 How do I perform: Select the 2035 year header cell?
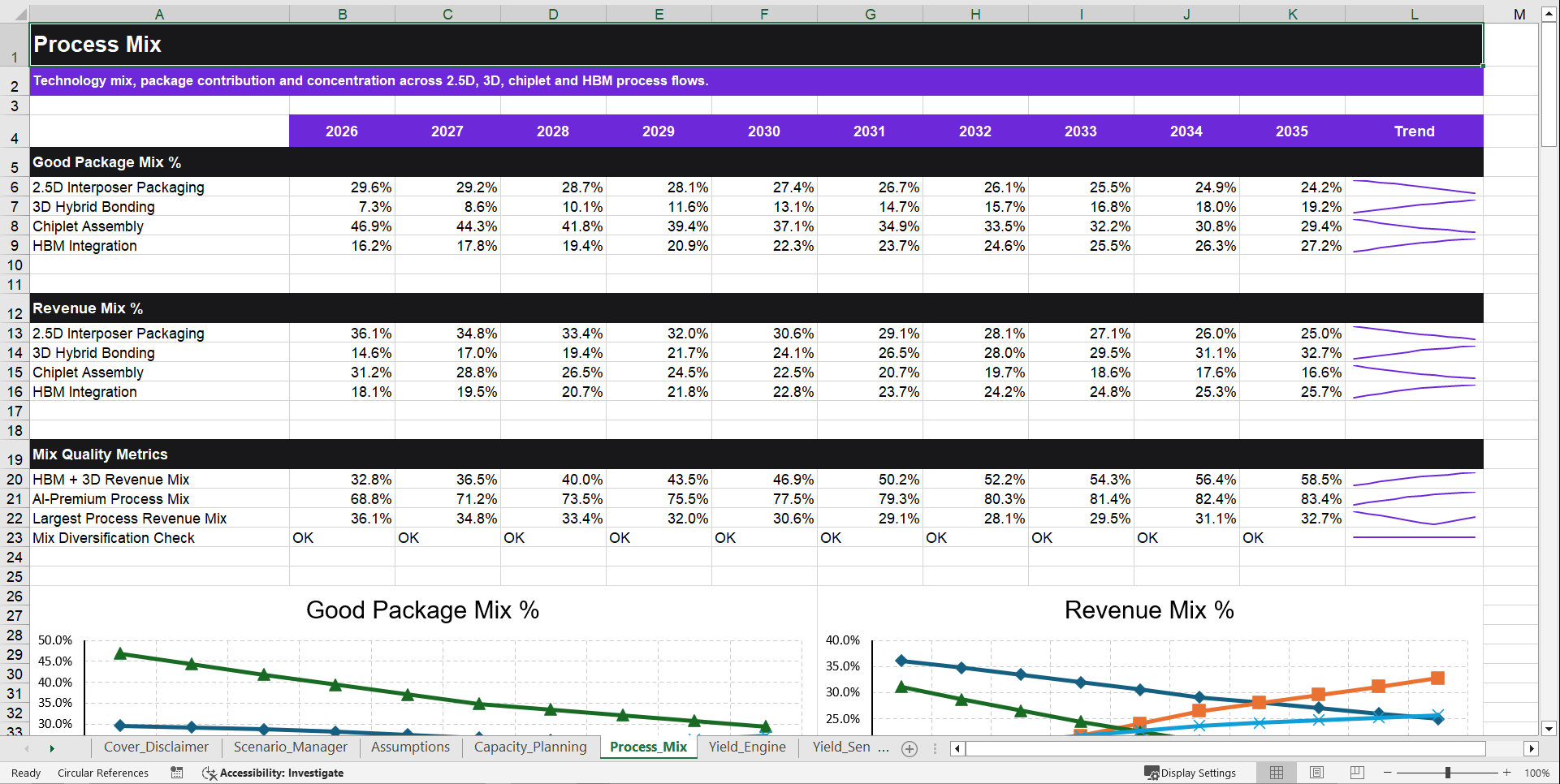[x=1292, y=131]
